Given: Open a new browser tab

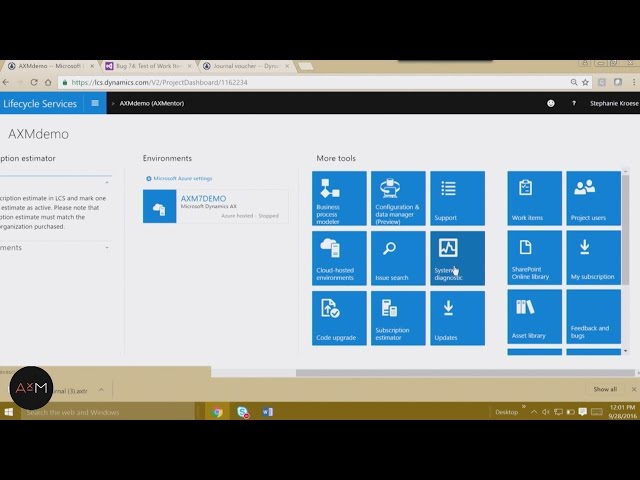Looking at the screenshot, I should point(306,66).
